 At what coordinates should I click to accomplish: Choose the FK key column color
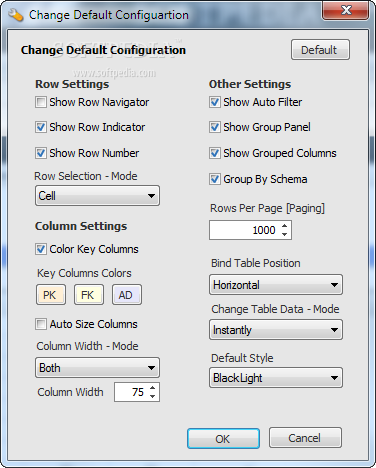(89, 295)
